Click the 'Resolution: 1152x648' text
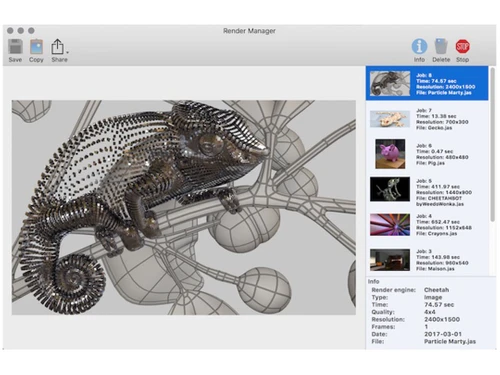Screen dimensions: 500x375 click(444, 228)
